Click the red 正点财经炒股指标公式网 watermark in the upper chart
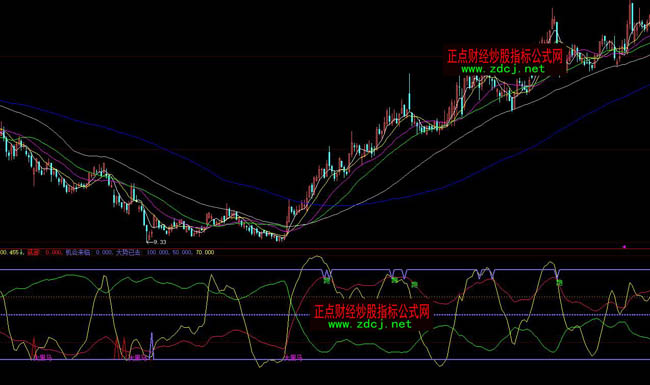This screenshot has width=650, height=385. click(x=504, y=56)
